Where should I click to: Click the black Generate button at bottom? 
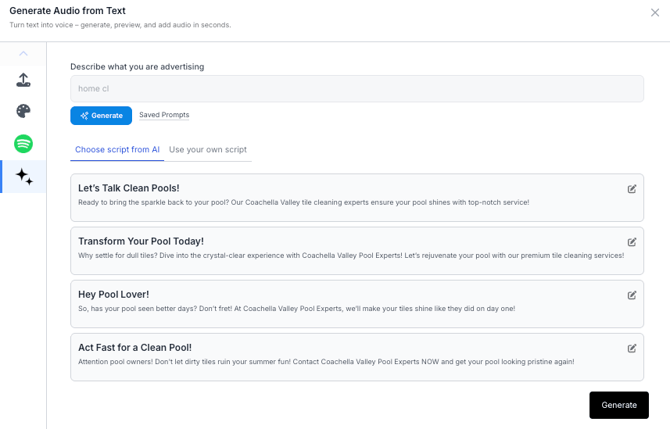(619, 405)
